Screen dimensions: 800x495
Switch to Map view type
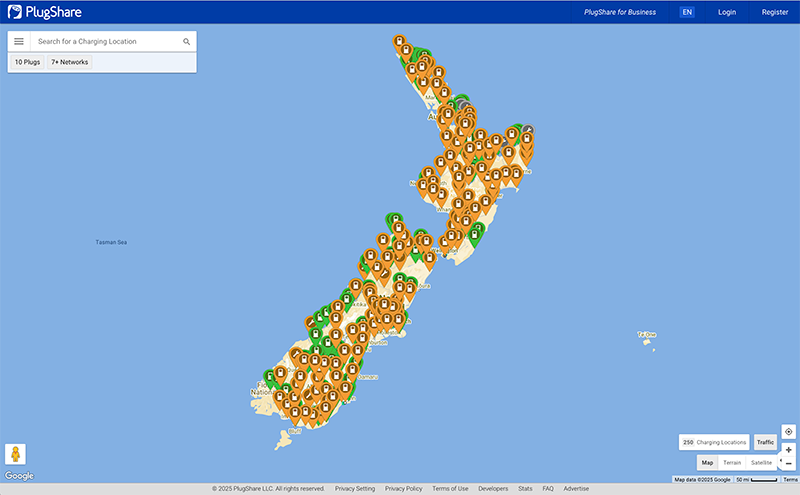click(707, 463)
